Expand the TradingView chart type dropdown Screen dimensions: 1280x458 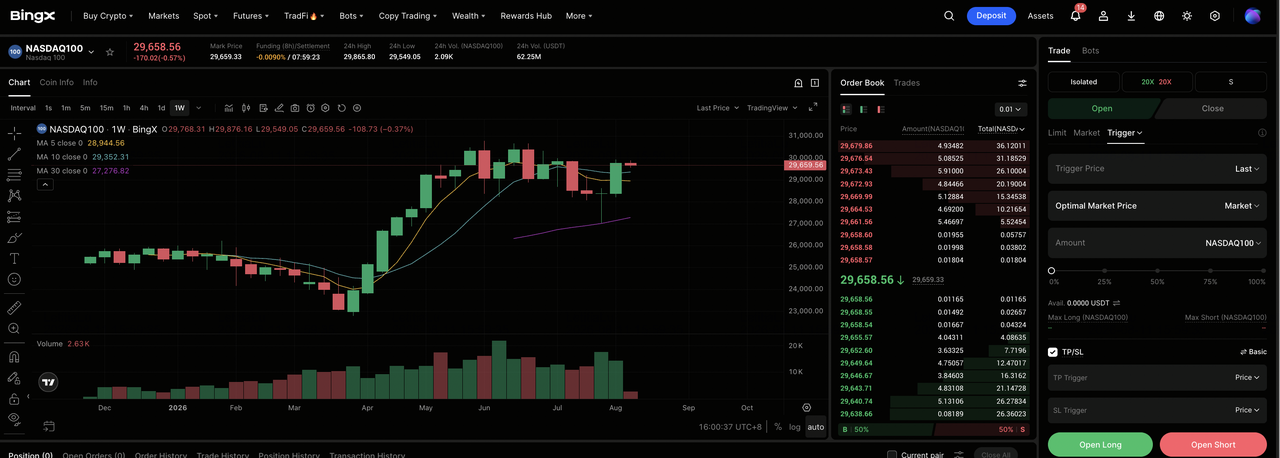click(773, 108)
